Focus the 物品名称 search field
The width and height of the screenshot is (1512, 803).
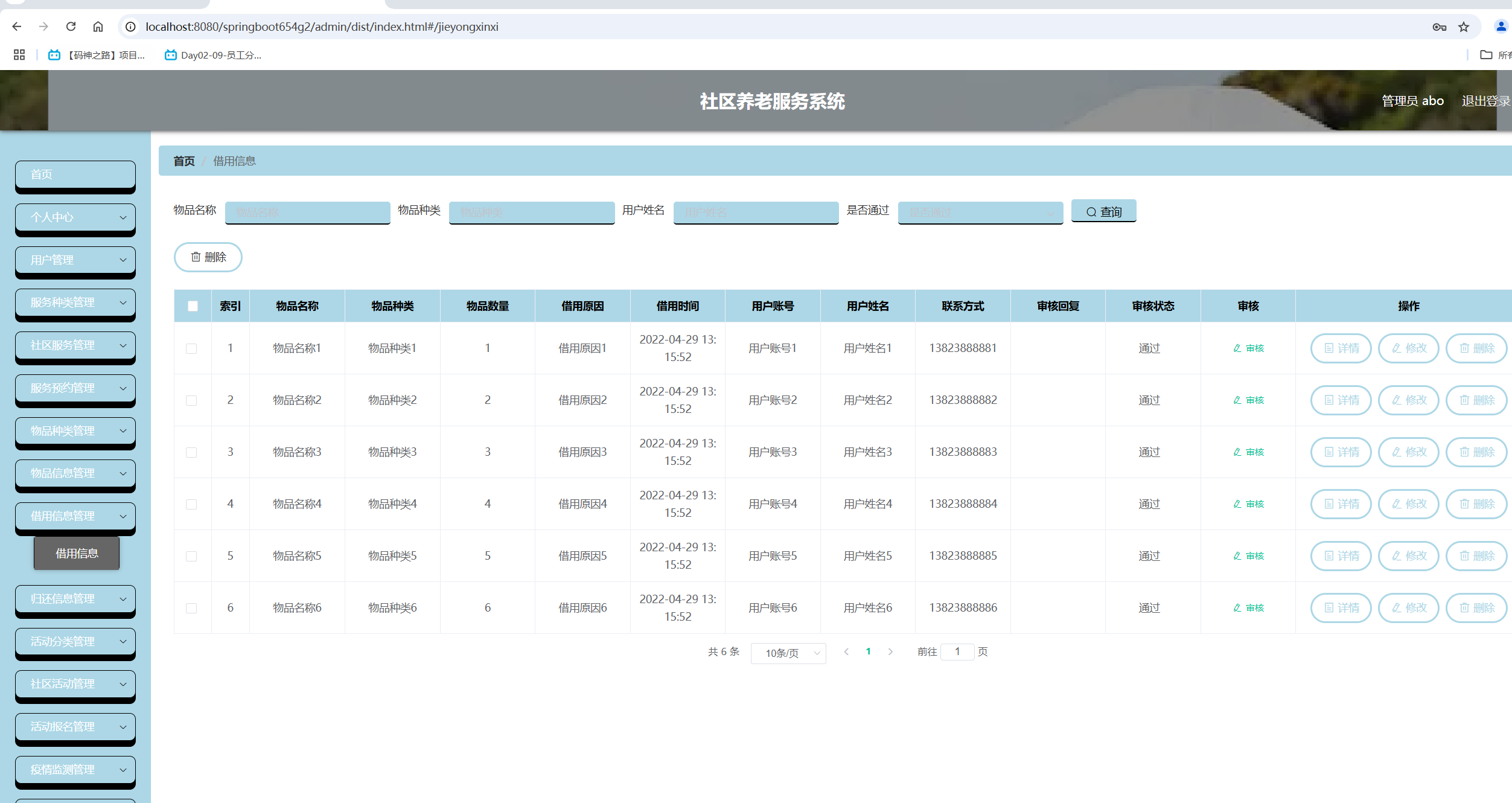308,213
